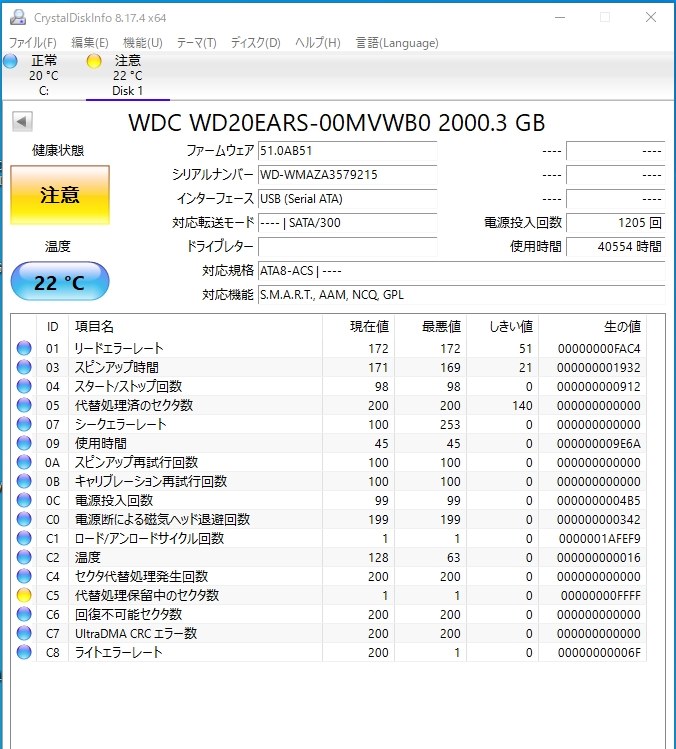
Task: Click the ID column header
Action: pos(53,327)
